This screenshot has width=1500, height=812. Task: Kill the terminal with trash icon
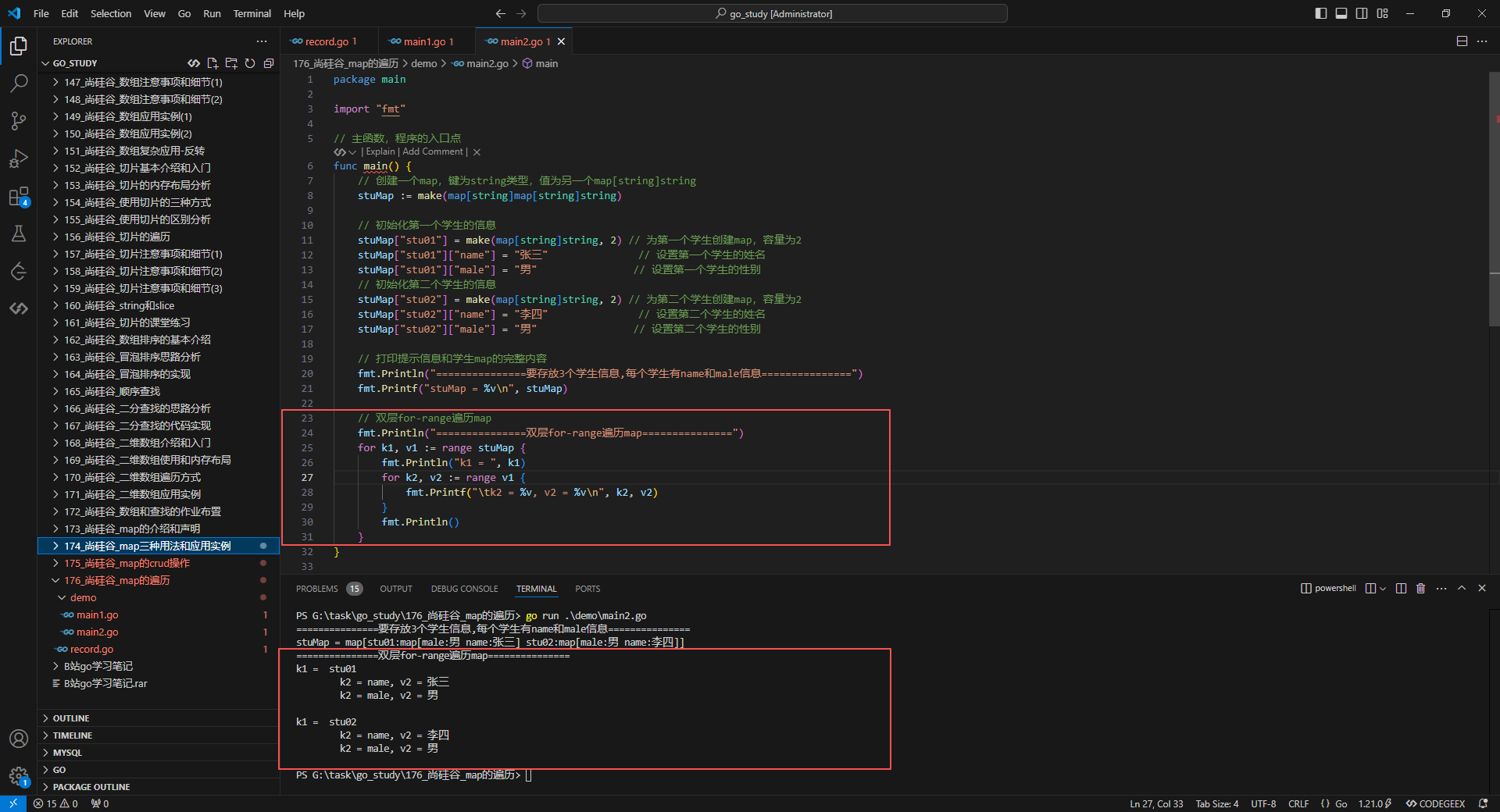1421,589
